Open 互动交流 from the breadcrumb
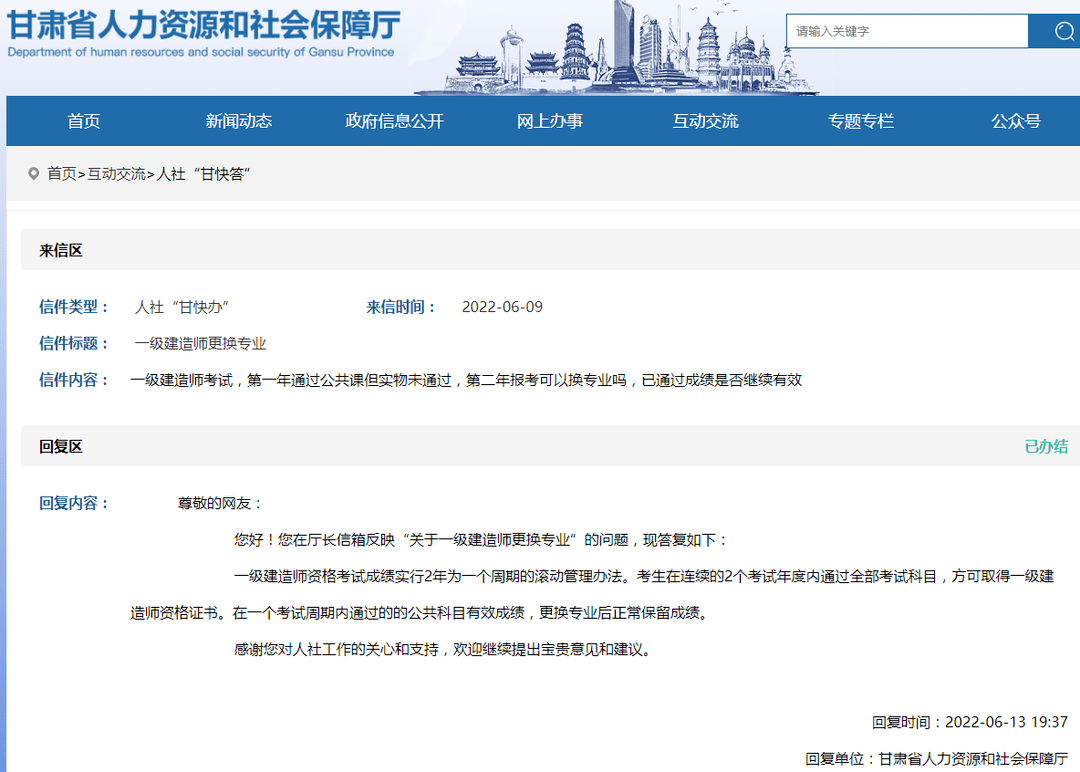The image size is (1080, 772). tap(118, 172)
